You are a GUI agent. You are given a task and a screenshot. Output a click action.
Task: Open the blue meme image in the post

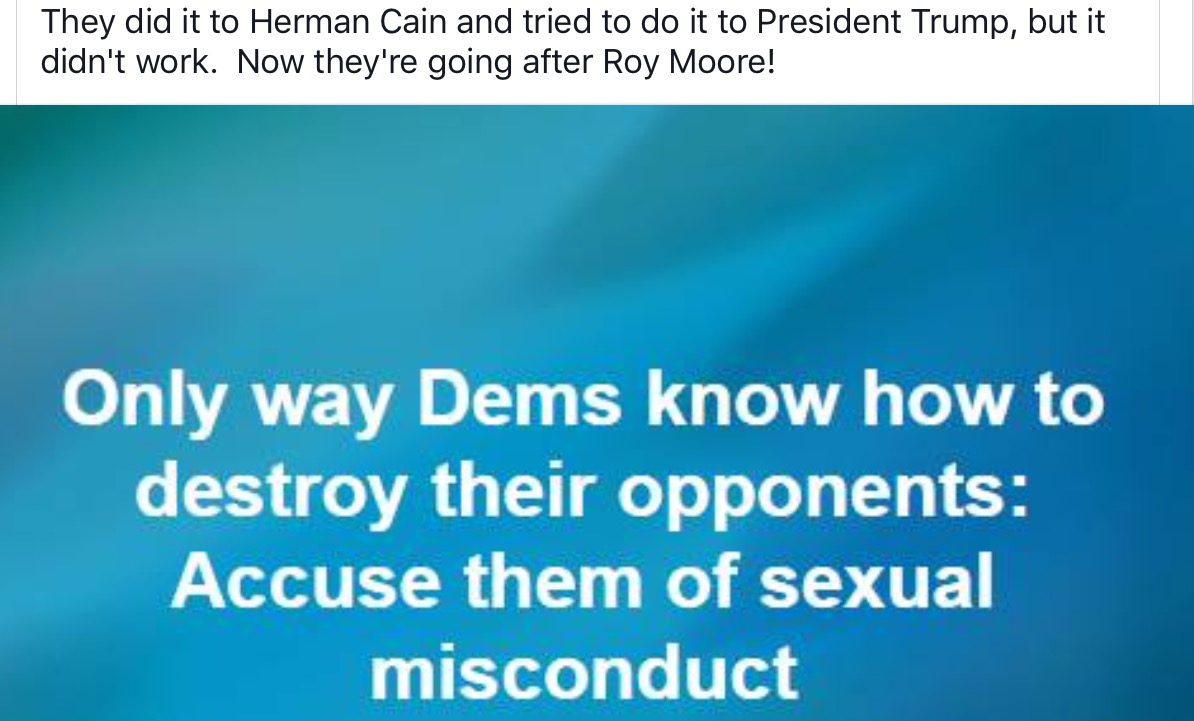597,413
